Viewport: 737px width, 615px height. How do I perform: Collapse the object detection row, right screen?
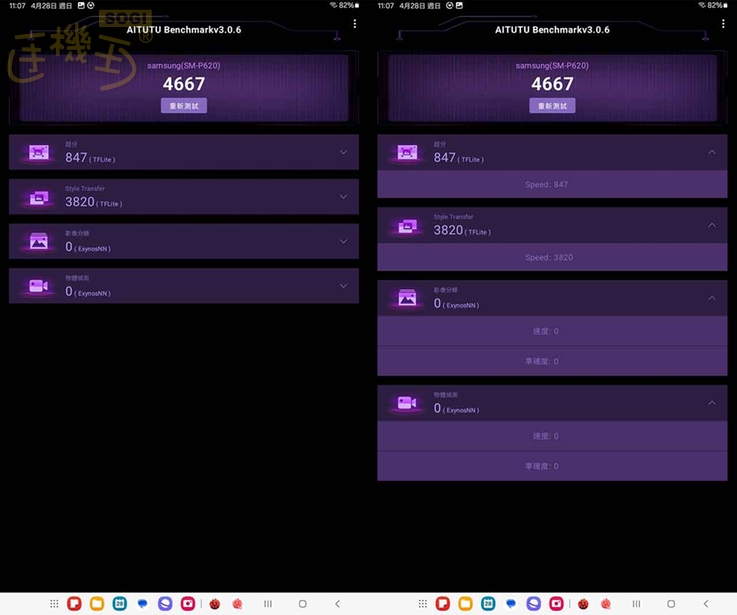(x=712, y=403)
